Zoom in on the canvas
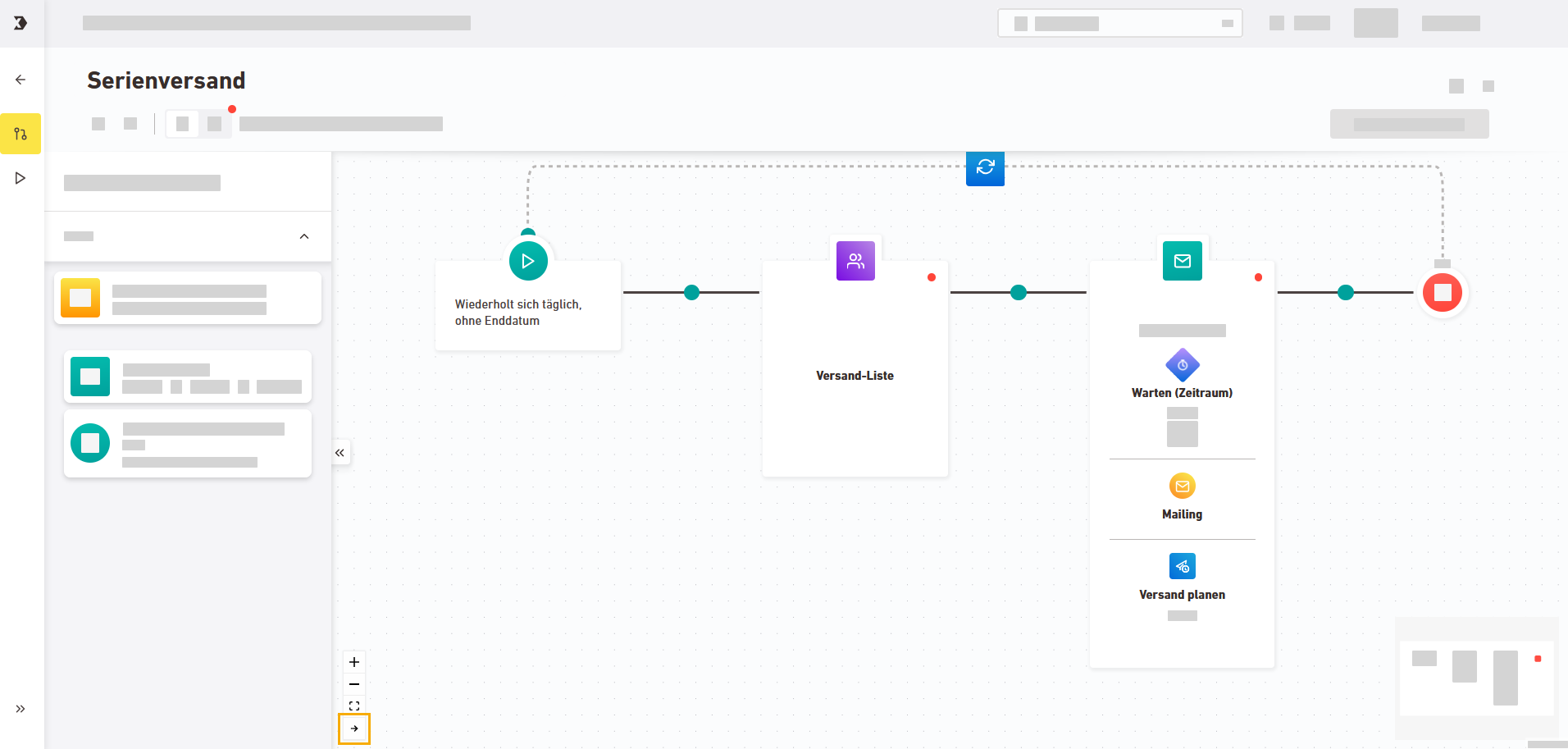1568x749 pixels. (354, 662)
